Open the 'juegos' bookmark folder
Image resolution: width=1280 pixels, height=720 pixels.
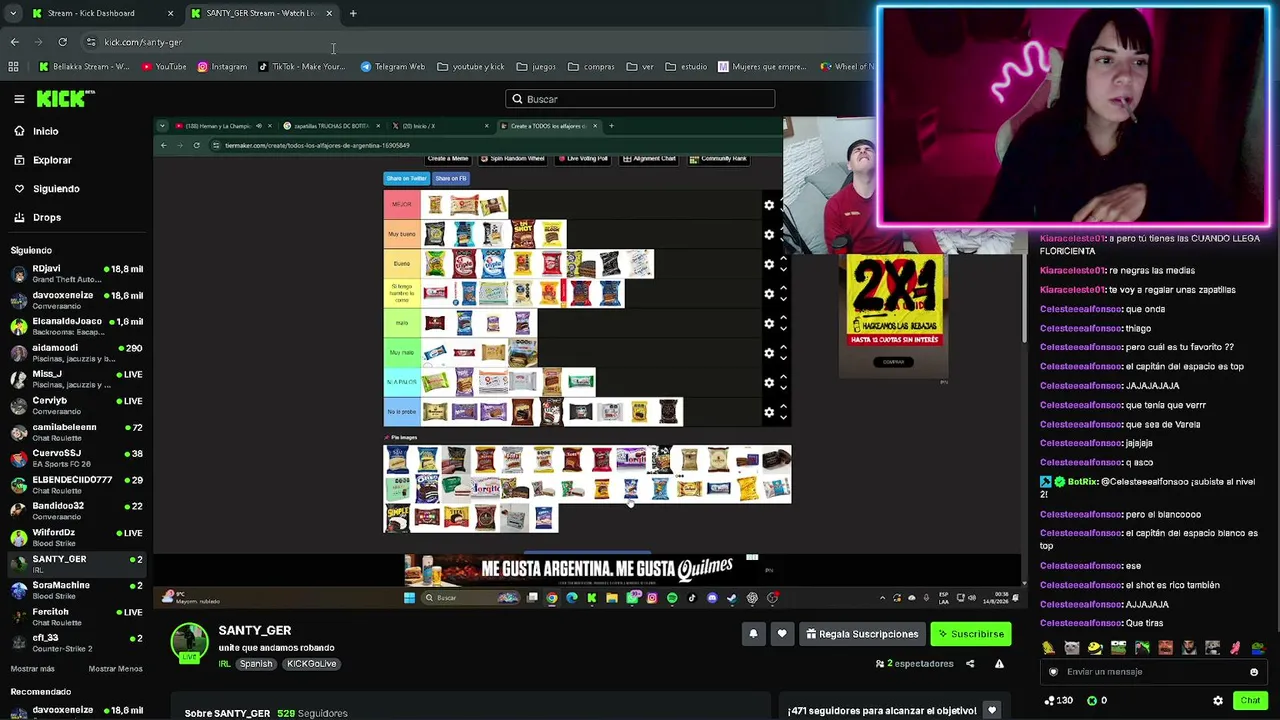point(536,67)
